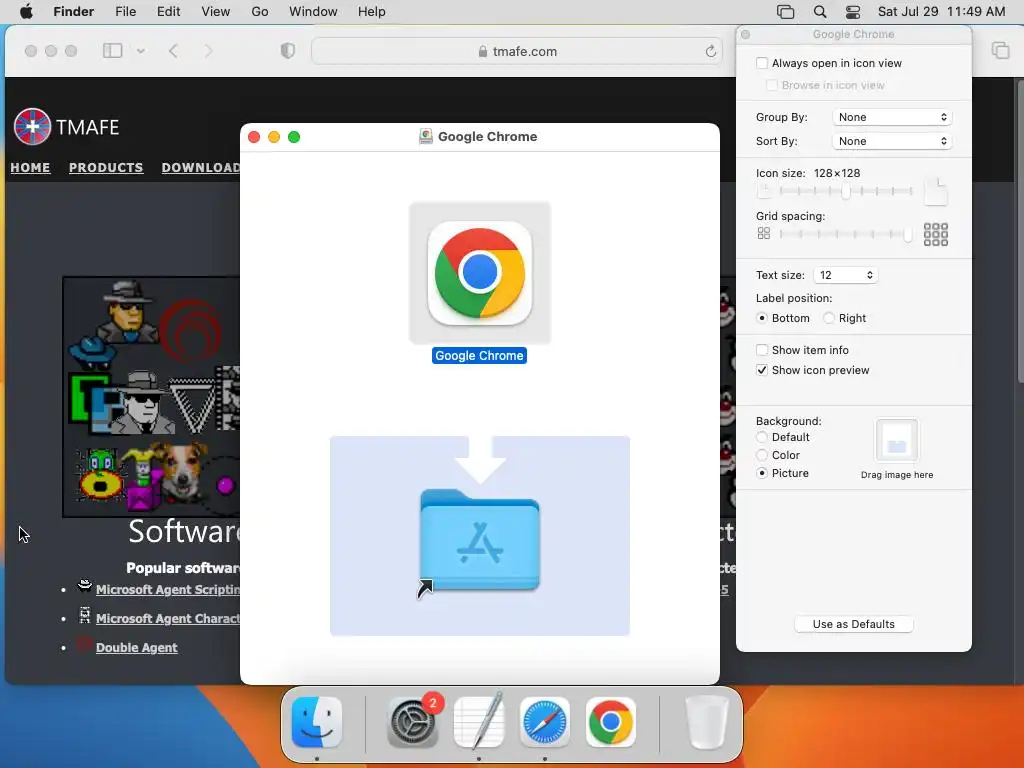Screen dimensions: 1024x768
Task: Open the Help menu
Action: tap(372, 12)
